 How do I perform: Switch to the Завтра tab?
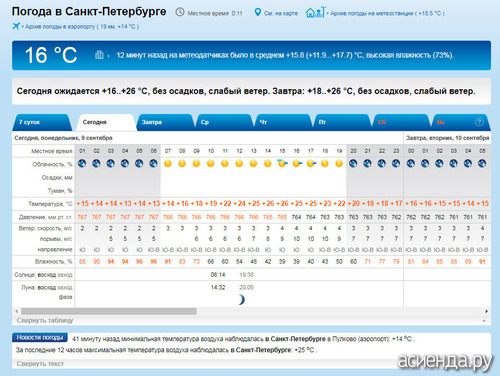coord(164,122)
